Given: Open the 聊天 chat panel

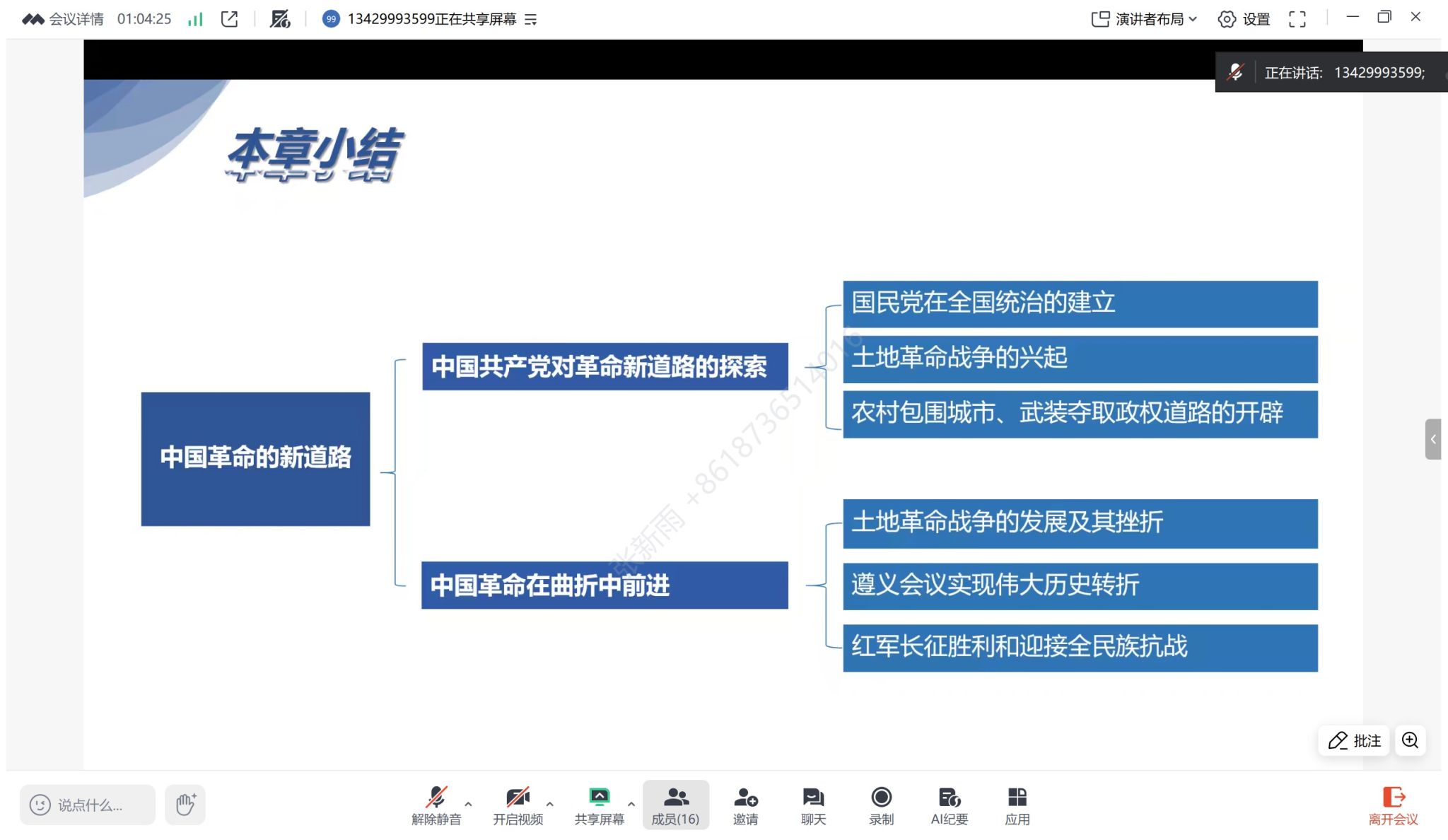Looking at the screenshot, I should point(813,805).
